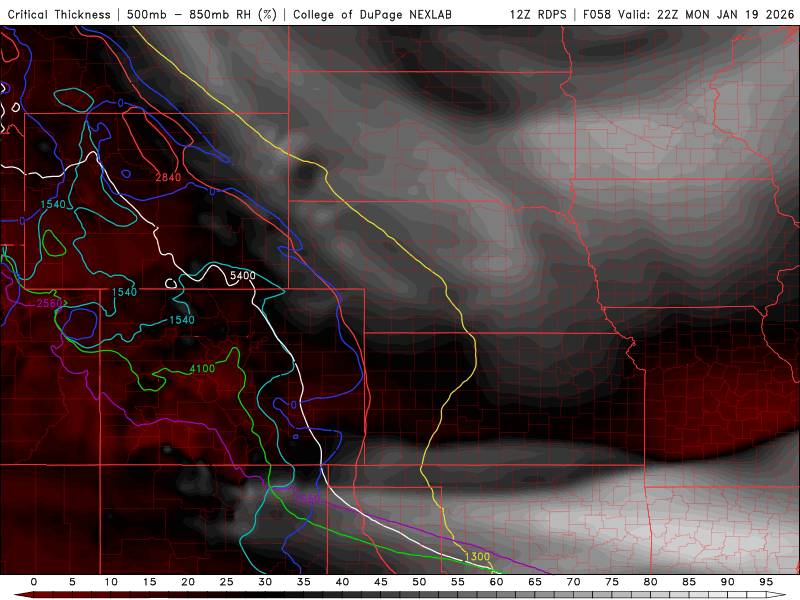
Task: Click the 85 tick label on the scale
Action: [x=689, y=582]
